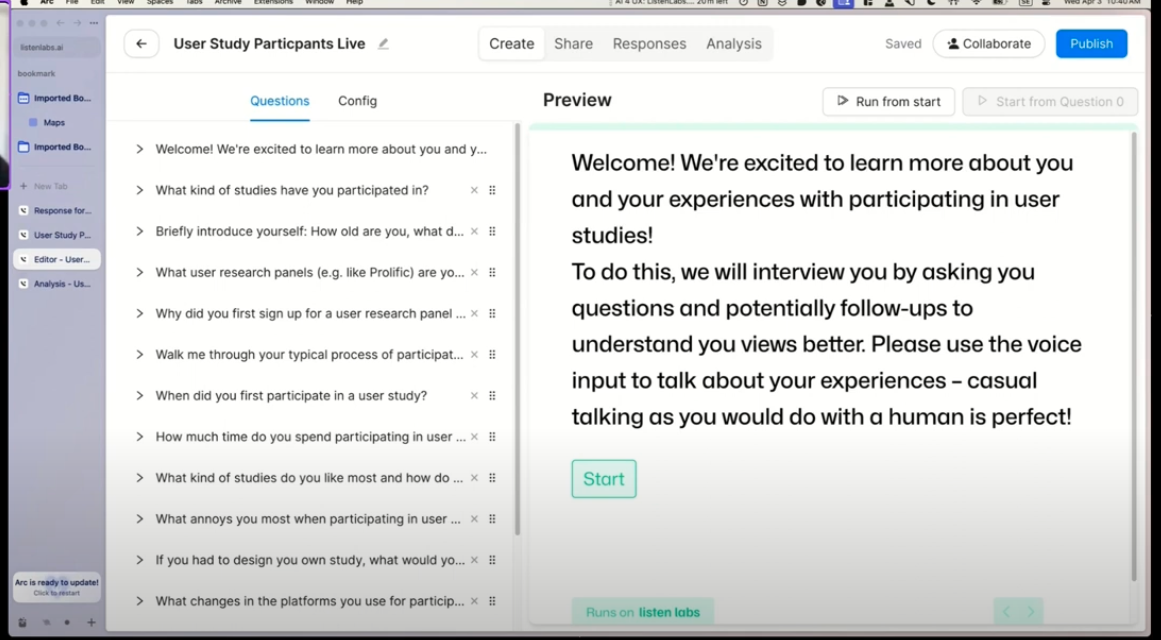Click the previous arrow in preview footer
Image resolution: width=1161 pixels, height=640 pixels.
point(1006,612)
